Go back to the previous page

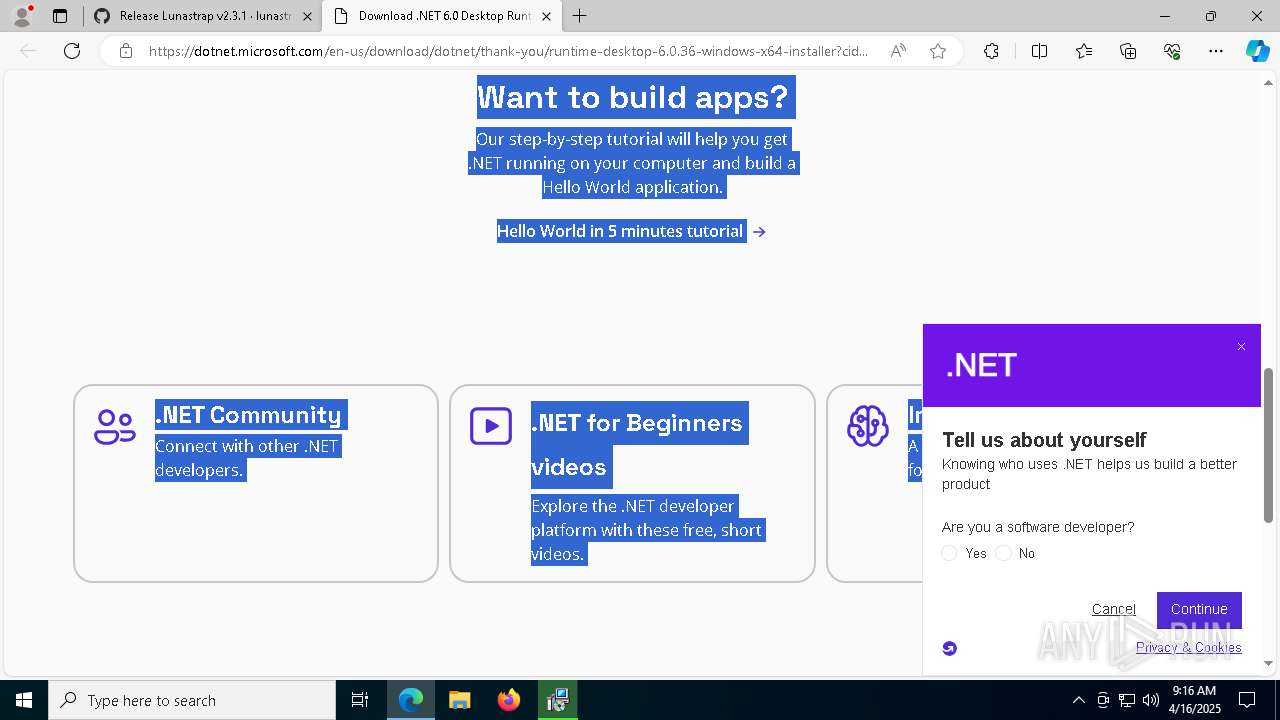[x=28, y=51]
